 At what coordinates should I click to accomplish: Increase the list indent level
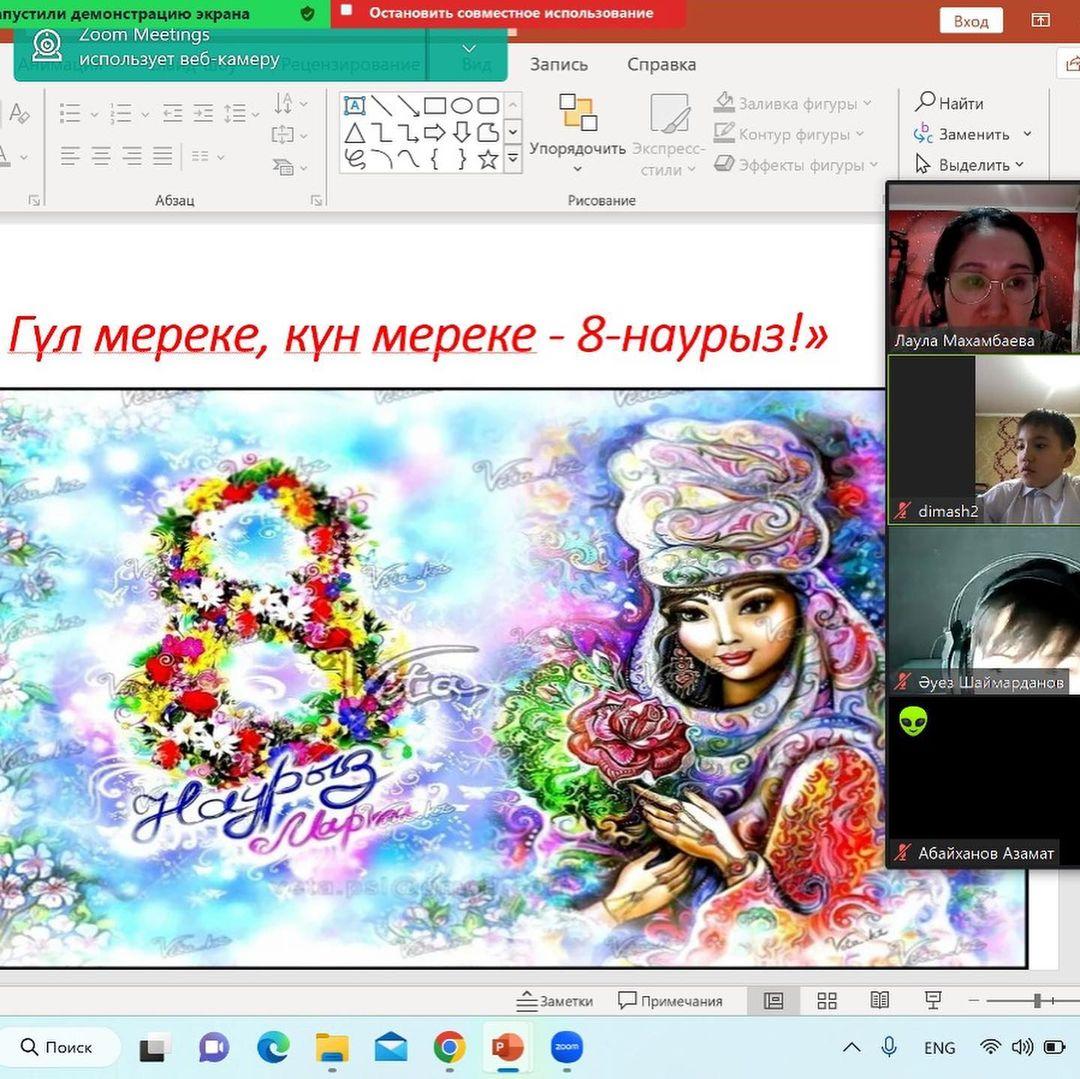point(203,113)
